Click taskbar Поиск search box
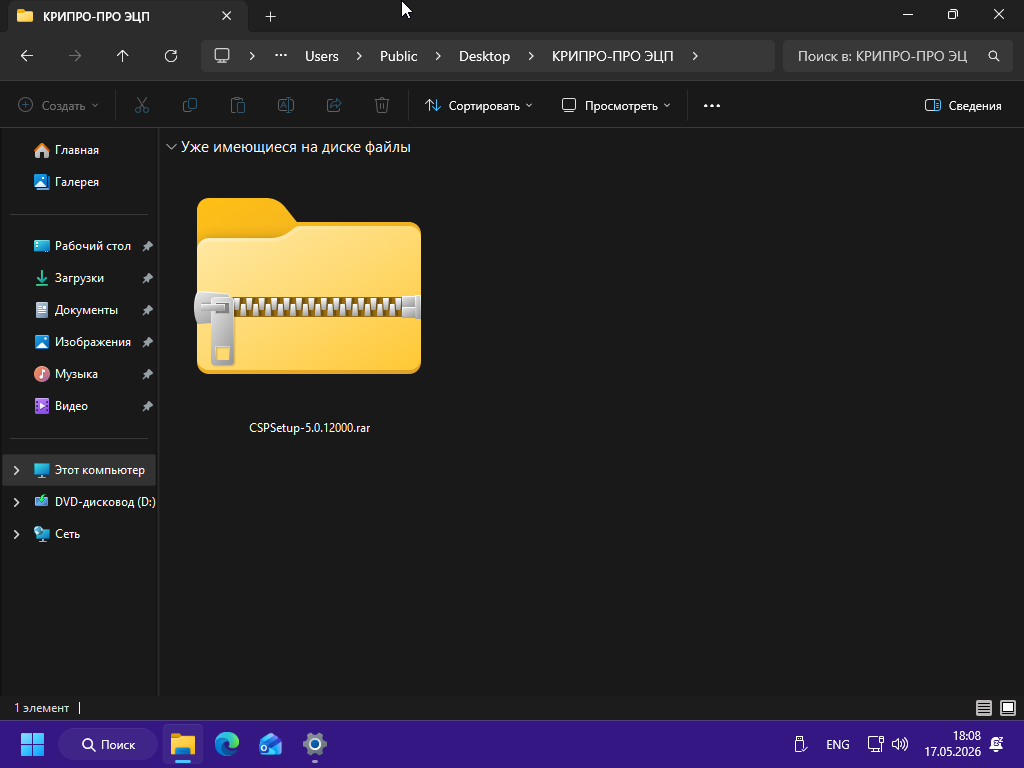 (108, 744)
